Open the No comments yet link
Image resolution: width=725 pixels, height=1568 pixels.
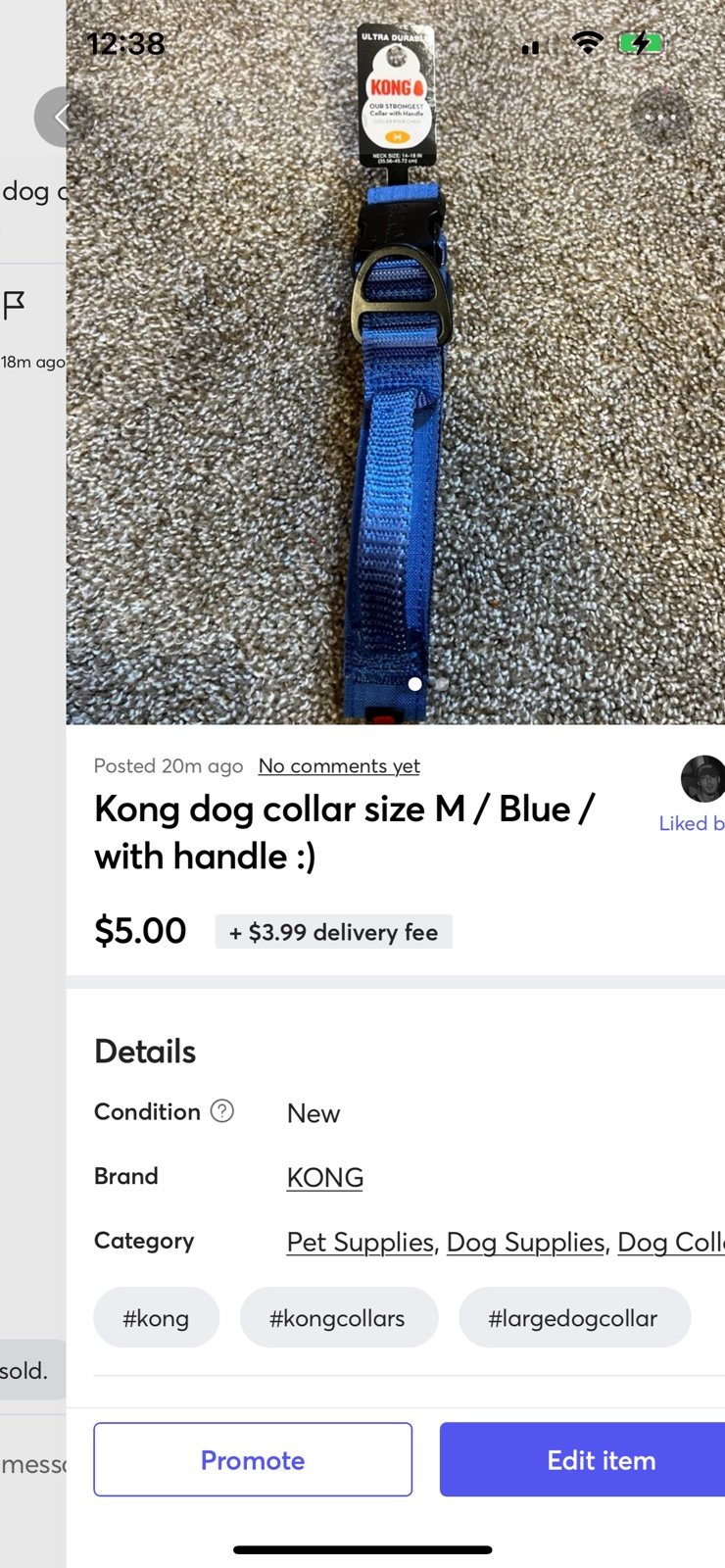[339, 765]
